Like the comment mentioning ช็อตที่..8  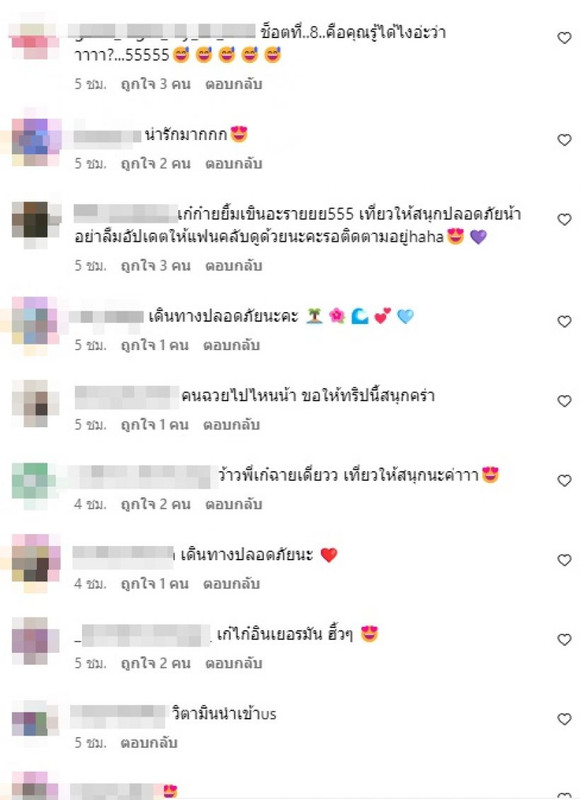pos(564,38)
